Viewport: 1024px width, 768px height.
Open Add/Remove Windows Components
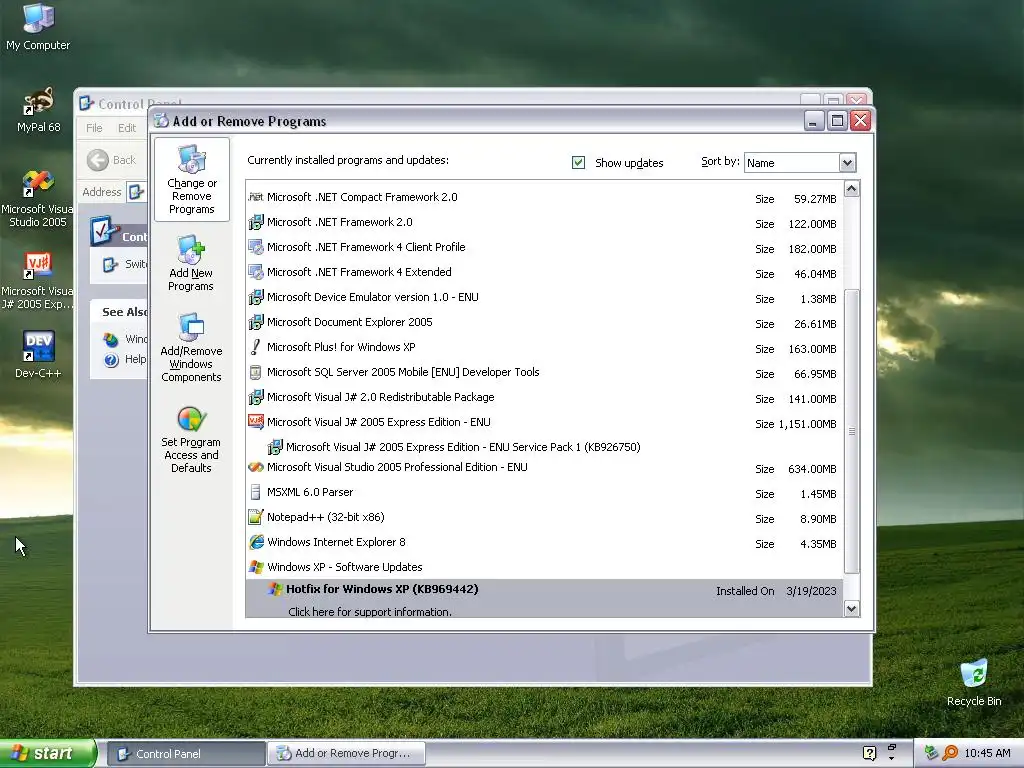(x=191, y=347)
